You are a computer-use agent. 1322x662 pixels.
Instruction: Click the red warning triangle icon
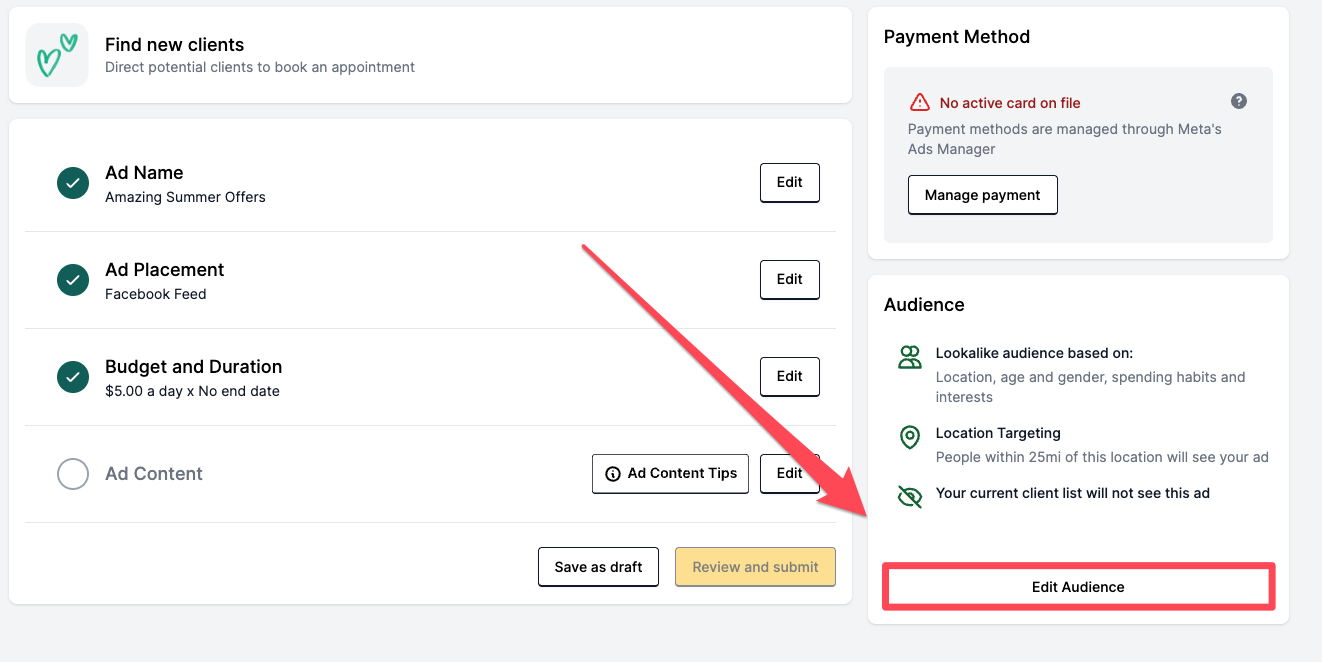click(x=919, y=103)
